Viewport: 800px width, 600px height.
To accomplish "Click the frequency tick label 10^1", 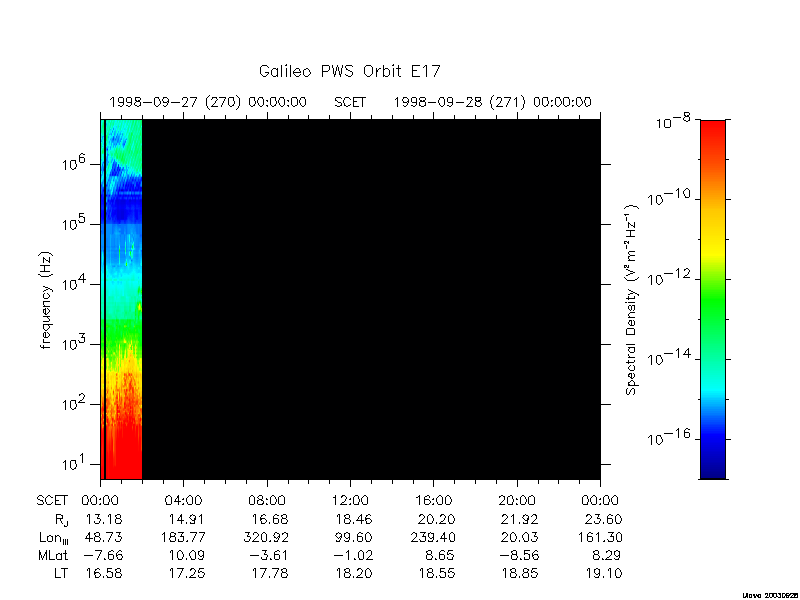I will (x=74, y=463).
